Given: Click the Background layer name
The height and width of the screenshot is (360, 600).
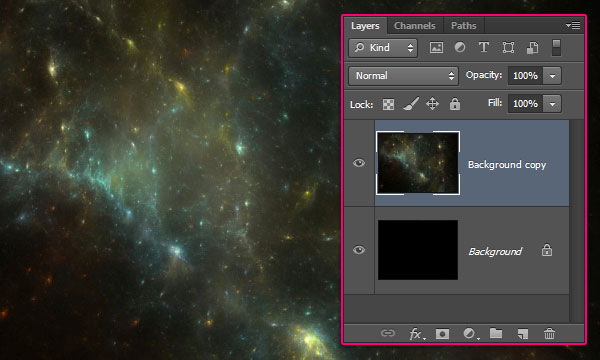Looking at the screenshot, I should (495, 251).
